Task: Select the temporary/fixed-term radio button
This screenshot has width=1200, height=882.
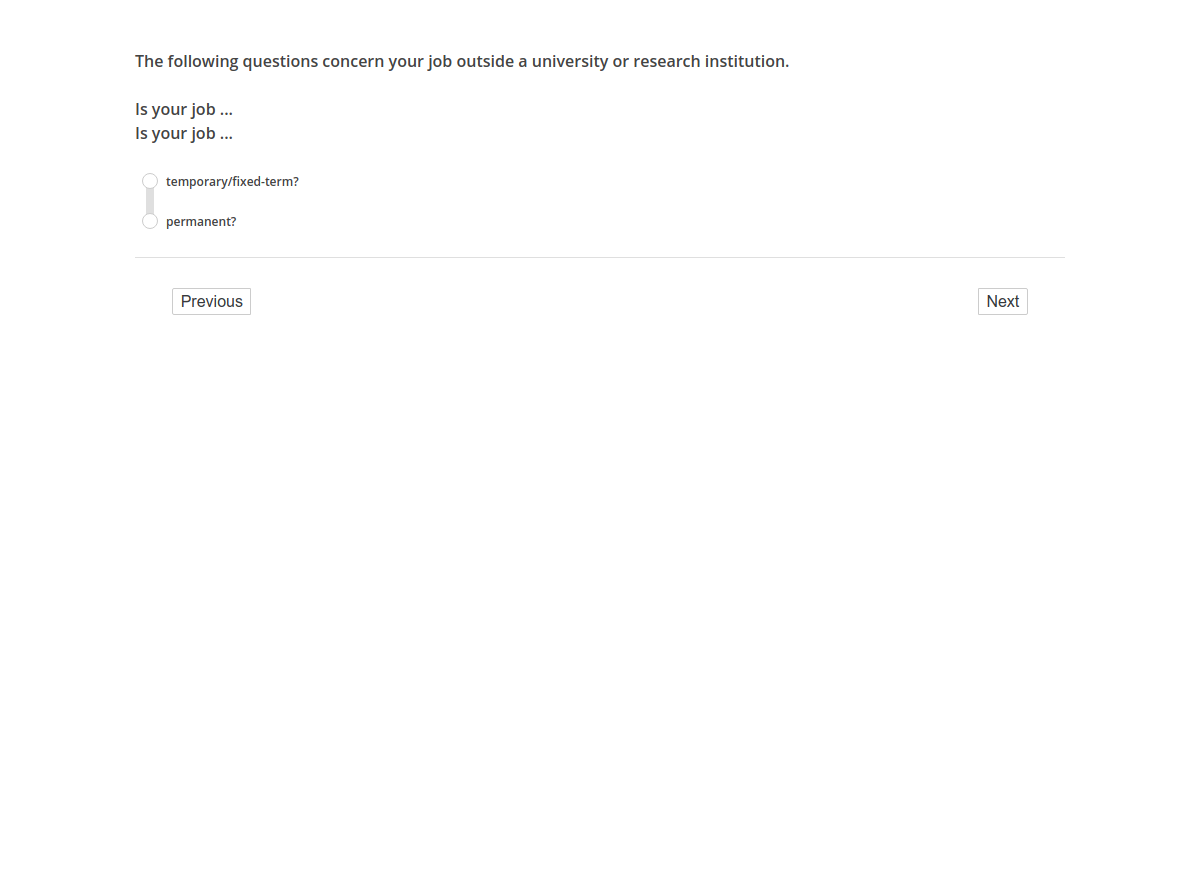Action: coord(150,181)
